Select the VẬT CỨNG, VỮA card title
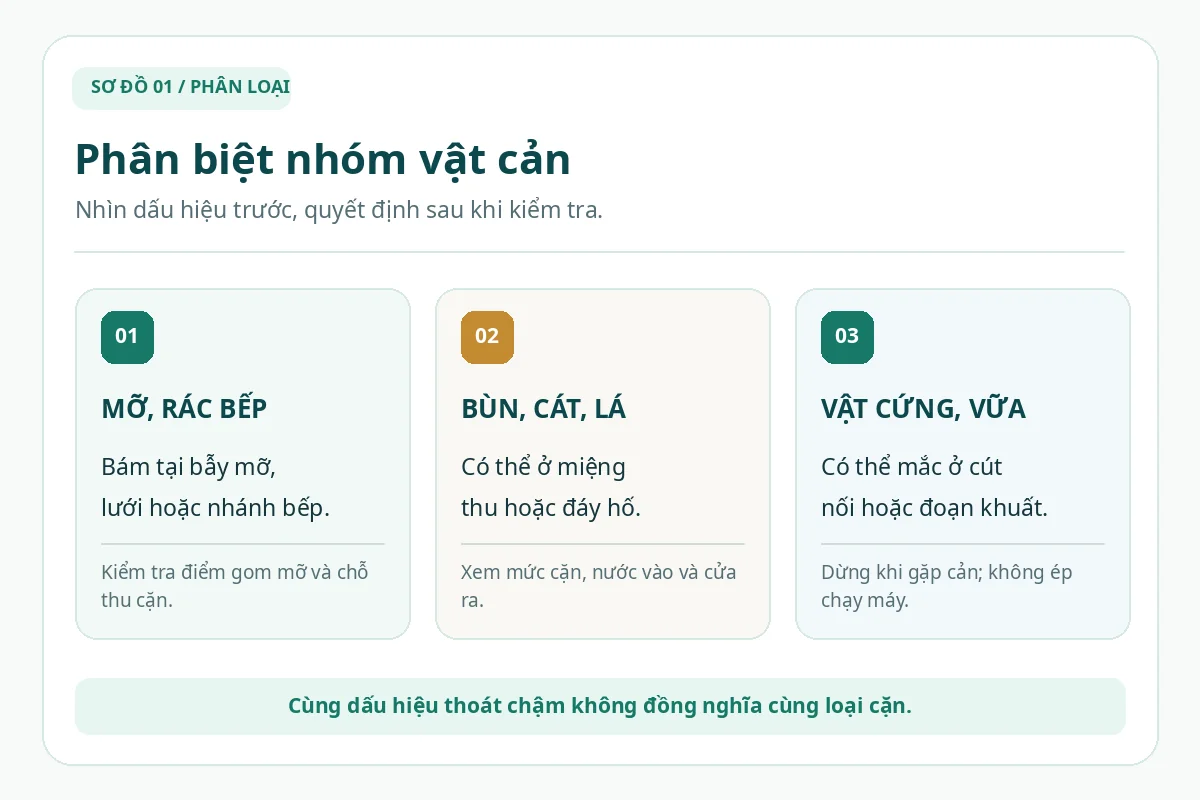Image resolution: width=1200 pixels, height=800 pixels. (x=923, y=409)
